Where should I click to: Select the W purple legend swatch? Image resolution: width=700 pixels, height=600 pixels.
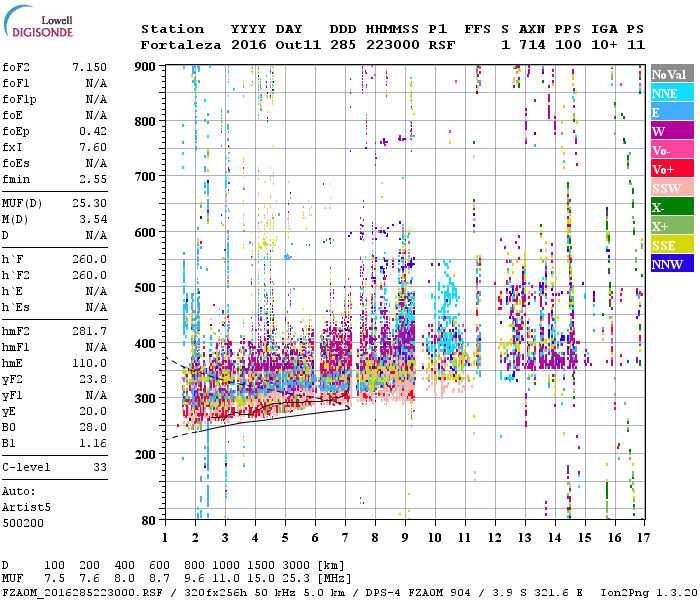(x=672, y=131)
